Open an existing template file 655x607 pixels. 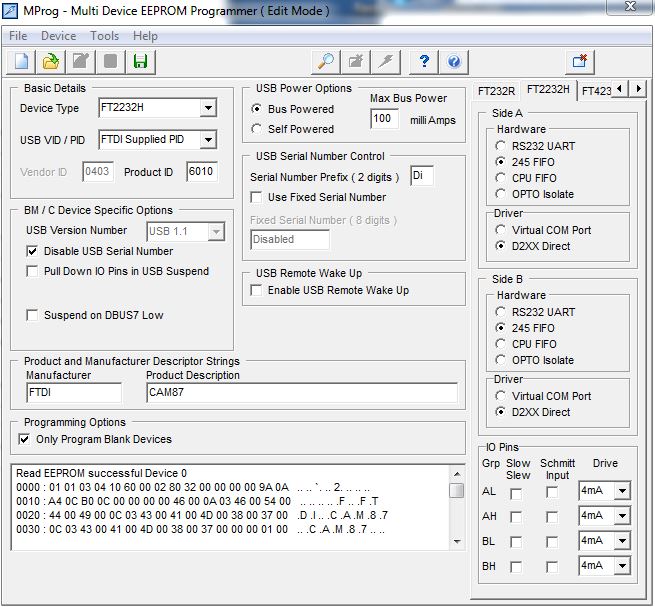51,62
